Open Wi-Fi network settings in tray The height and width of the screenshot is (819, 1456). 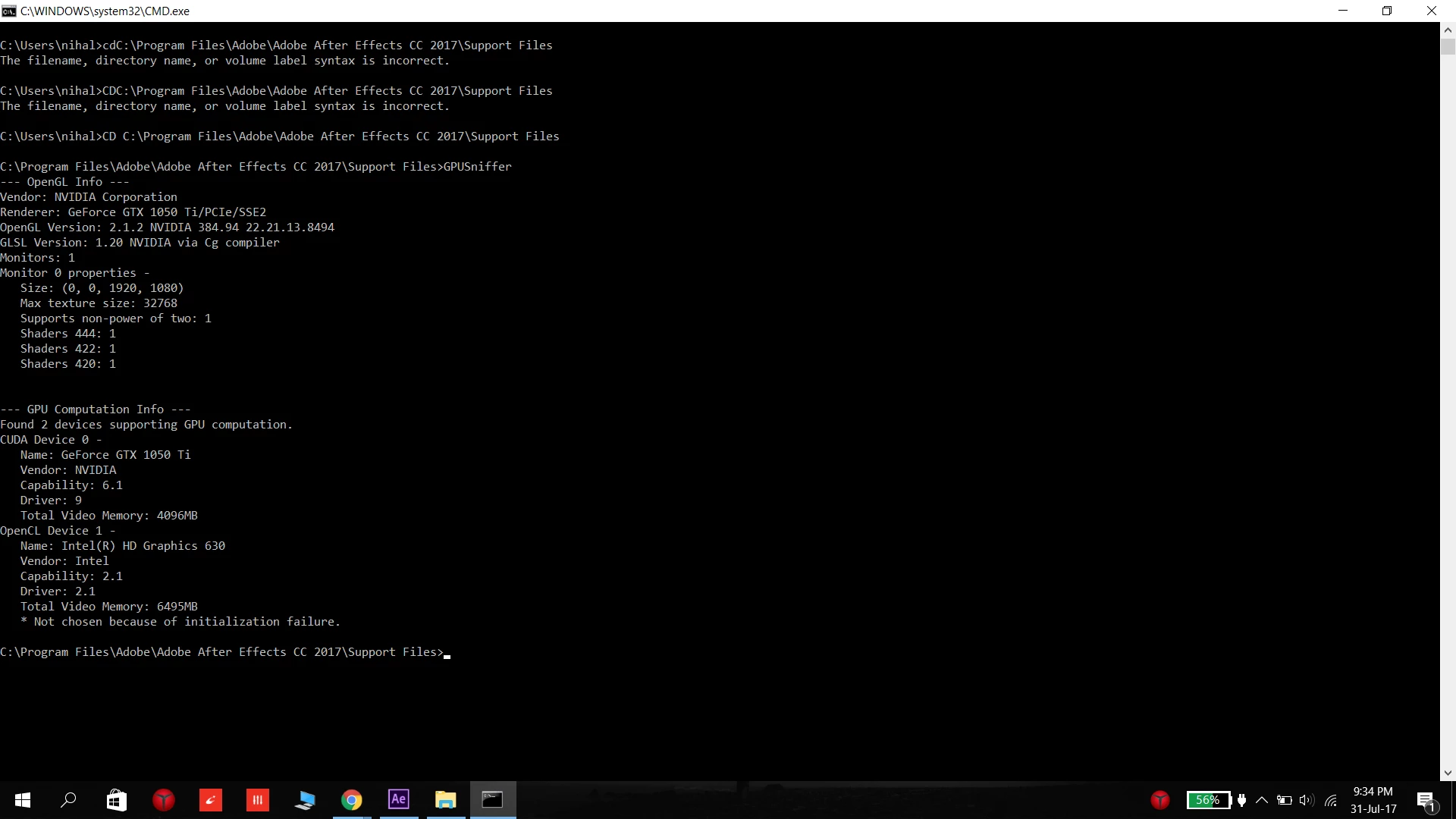1331,800
